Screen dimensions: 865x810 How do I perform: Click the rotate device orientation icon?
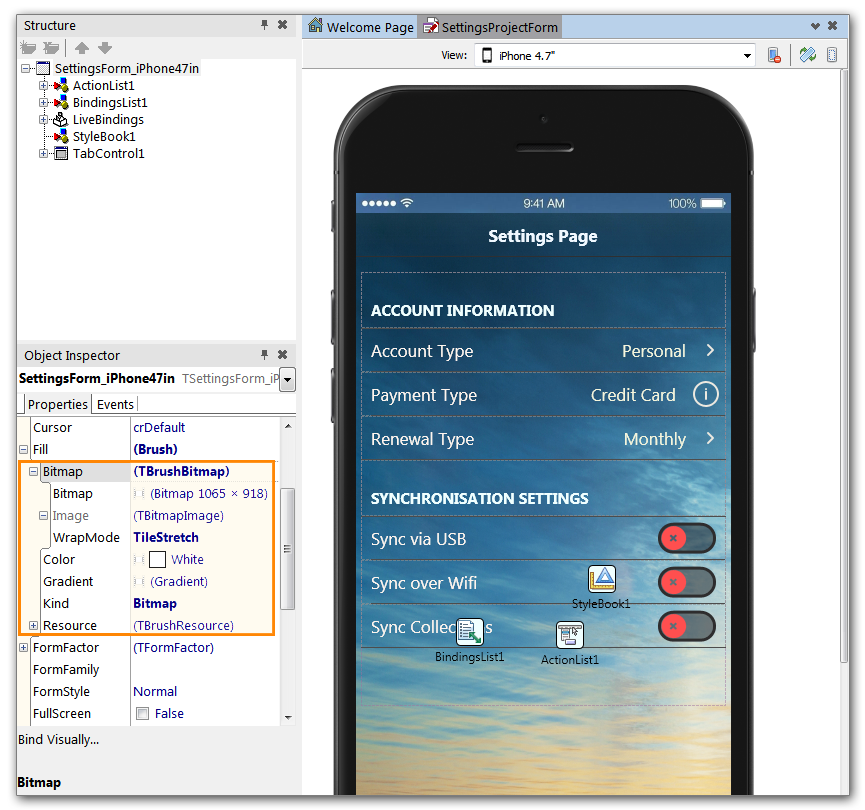(808, 55)
